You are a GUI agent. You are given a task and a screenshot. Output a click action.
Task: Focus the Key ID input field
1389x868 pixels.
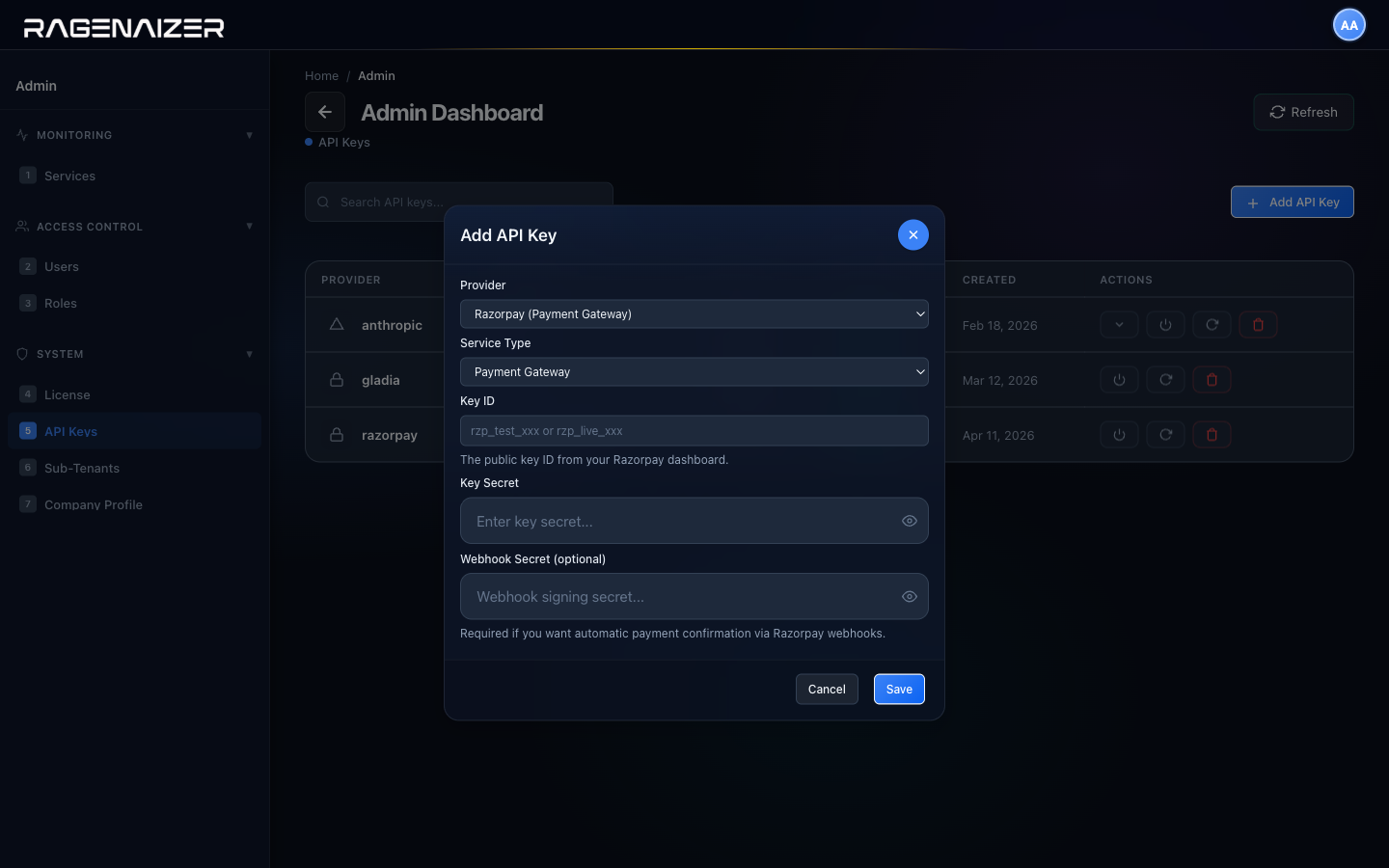[694, 431]
